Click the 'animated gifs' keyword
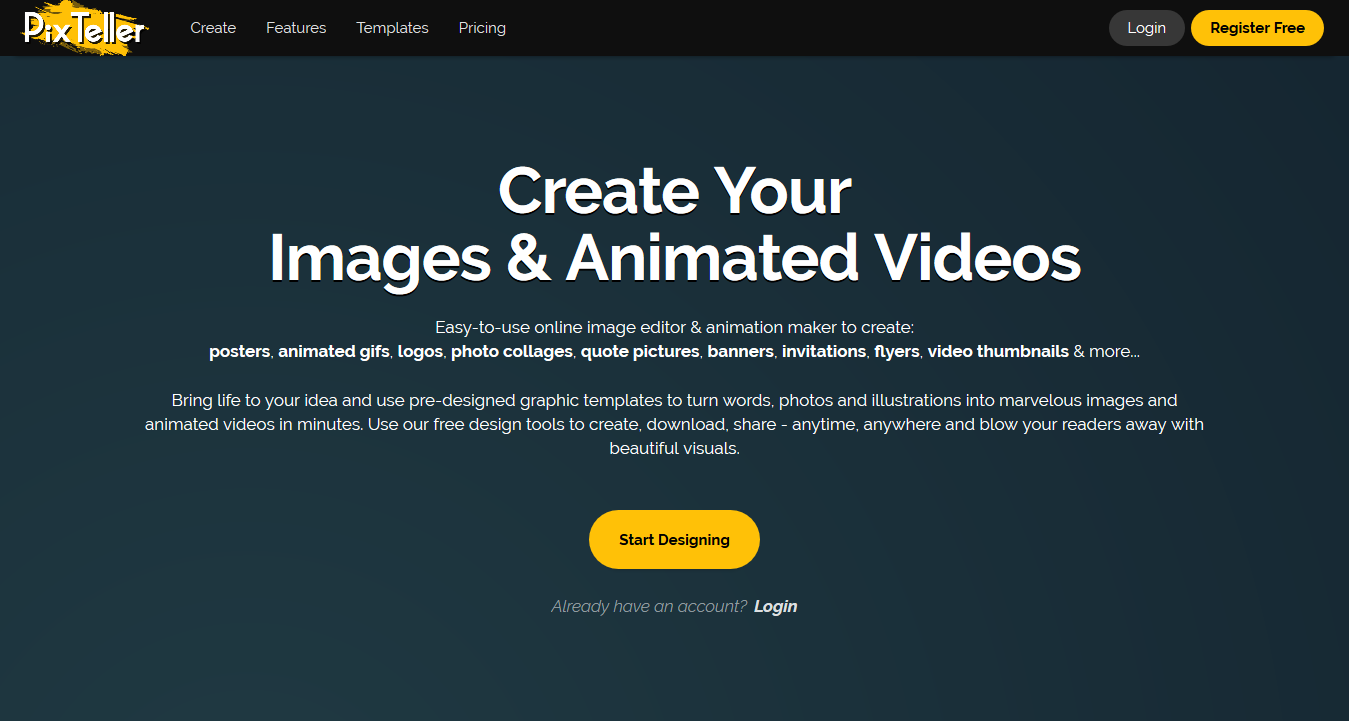 (x=334, y=352)
